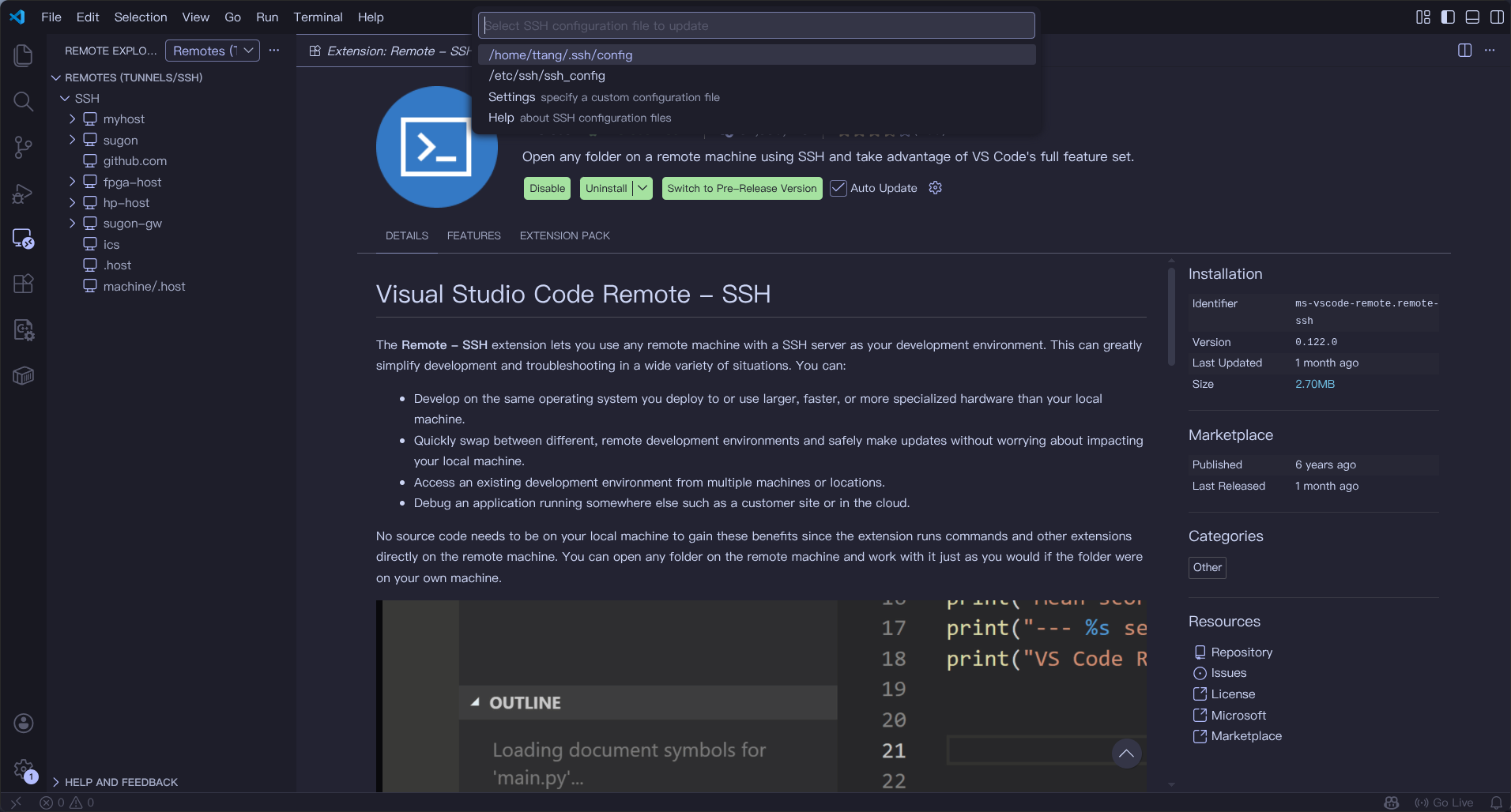Expand the myhost SSH entry

pyautogui.click(x=73, y=119)
